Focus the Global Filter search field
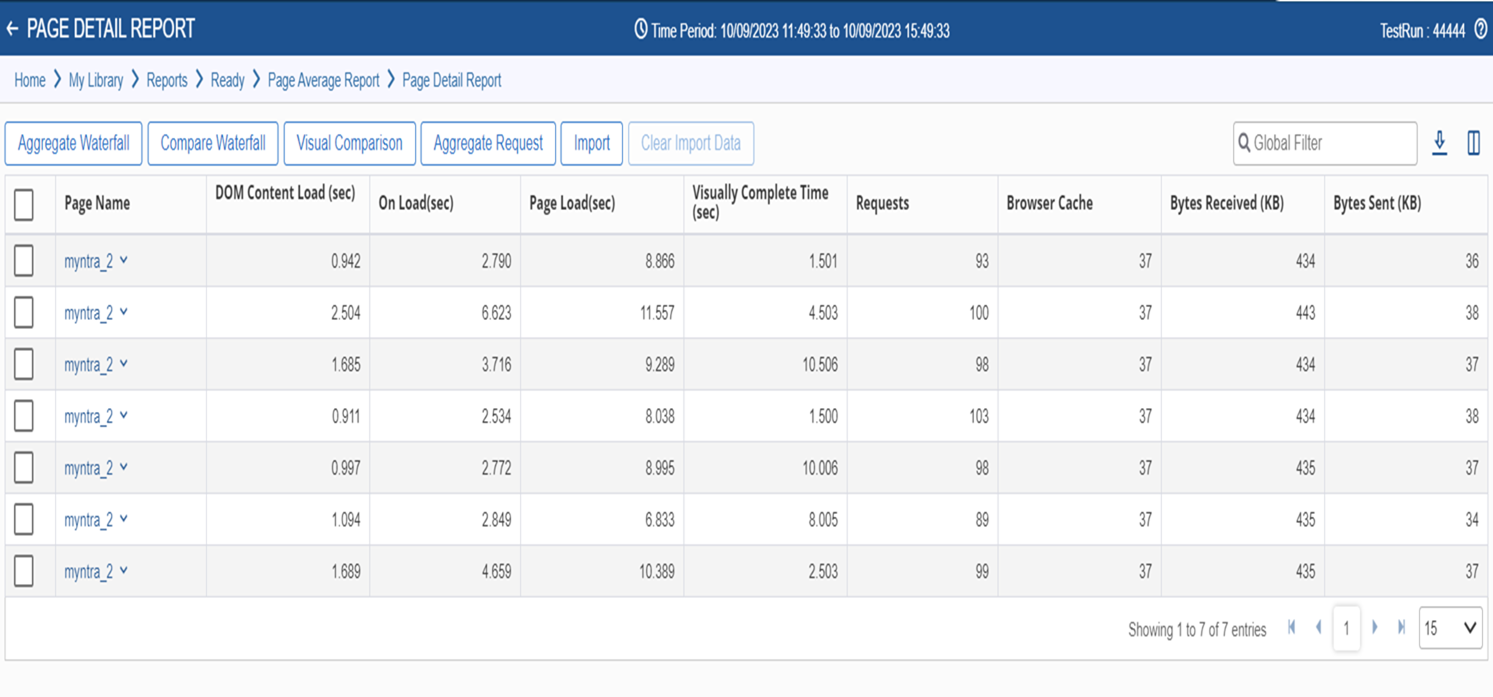 (x=1325, y=143)
